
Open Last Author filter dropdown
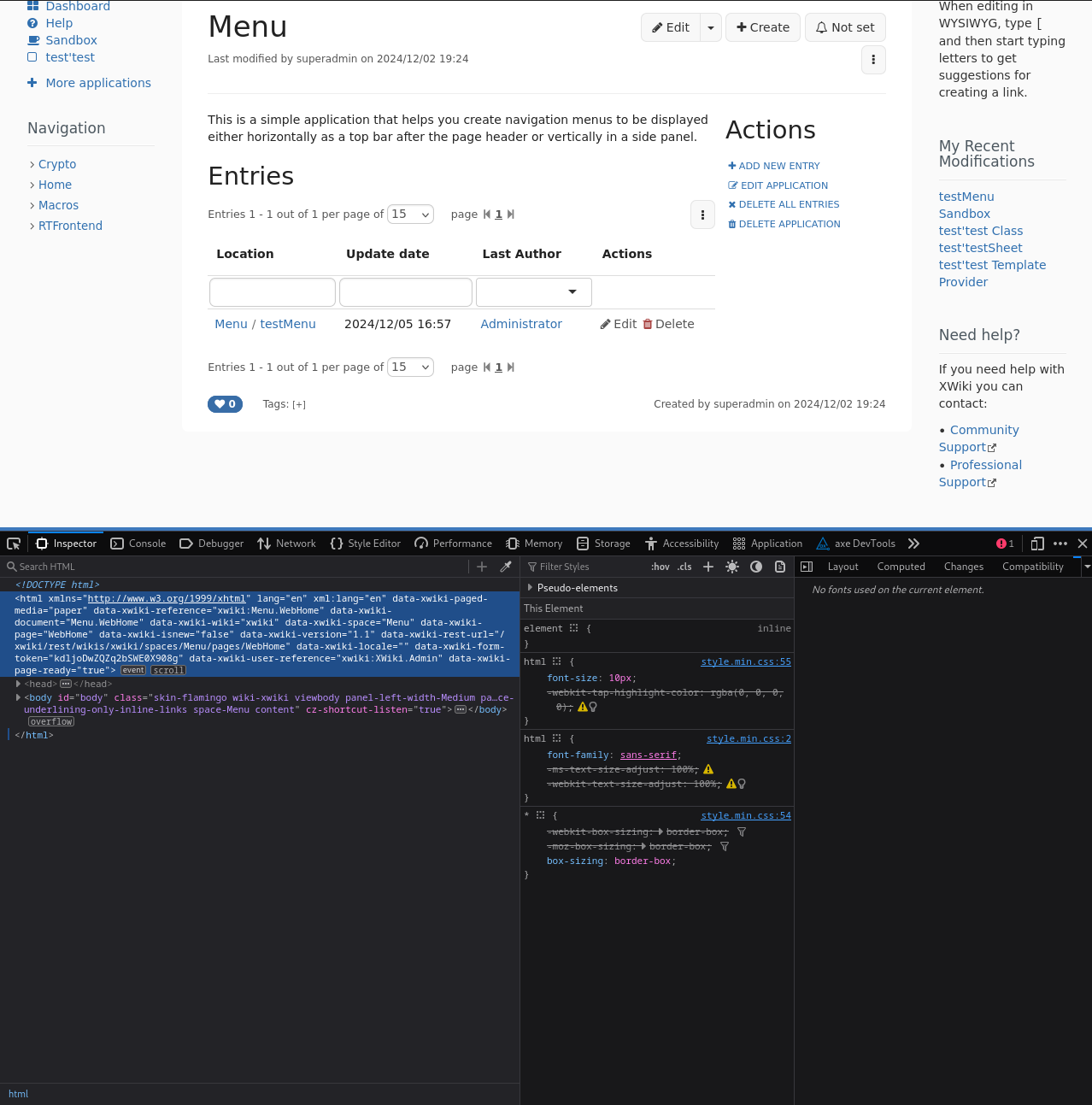coord(534,292)
